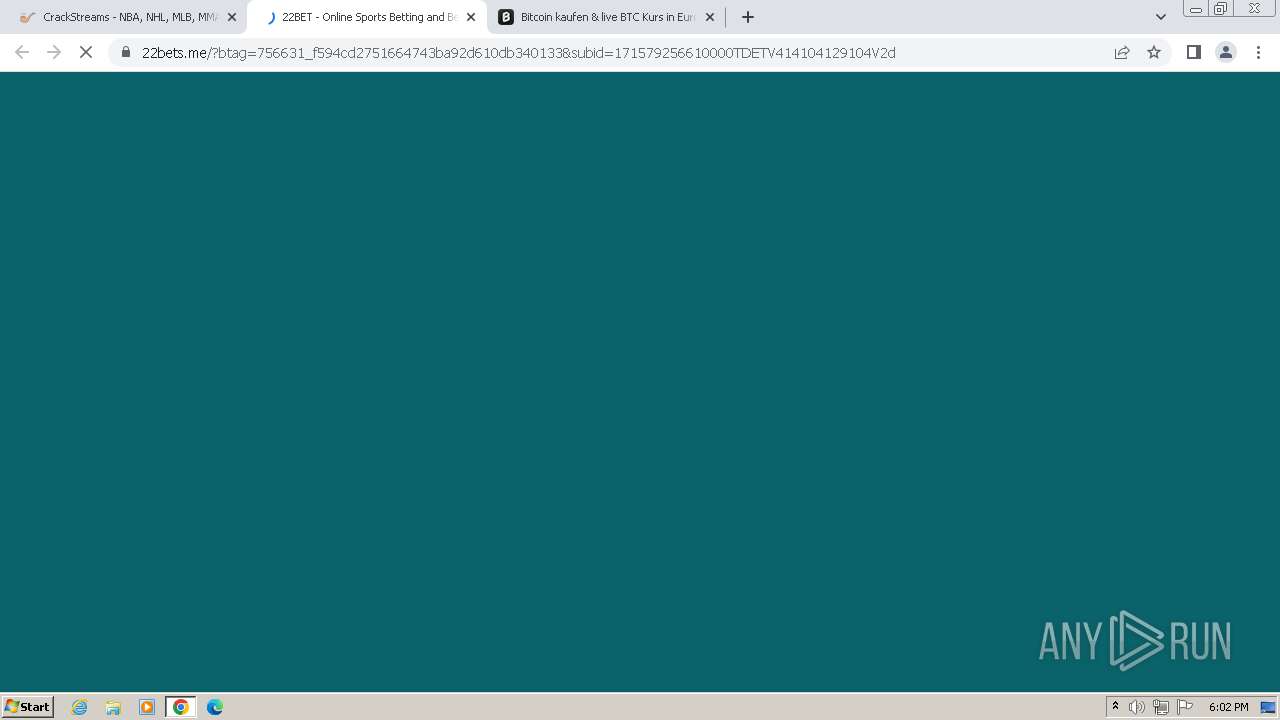Expand the tab search dropdown
Image resolution: width=1280 pixels, height=720 pixels.
[x=1161, y=17]
